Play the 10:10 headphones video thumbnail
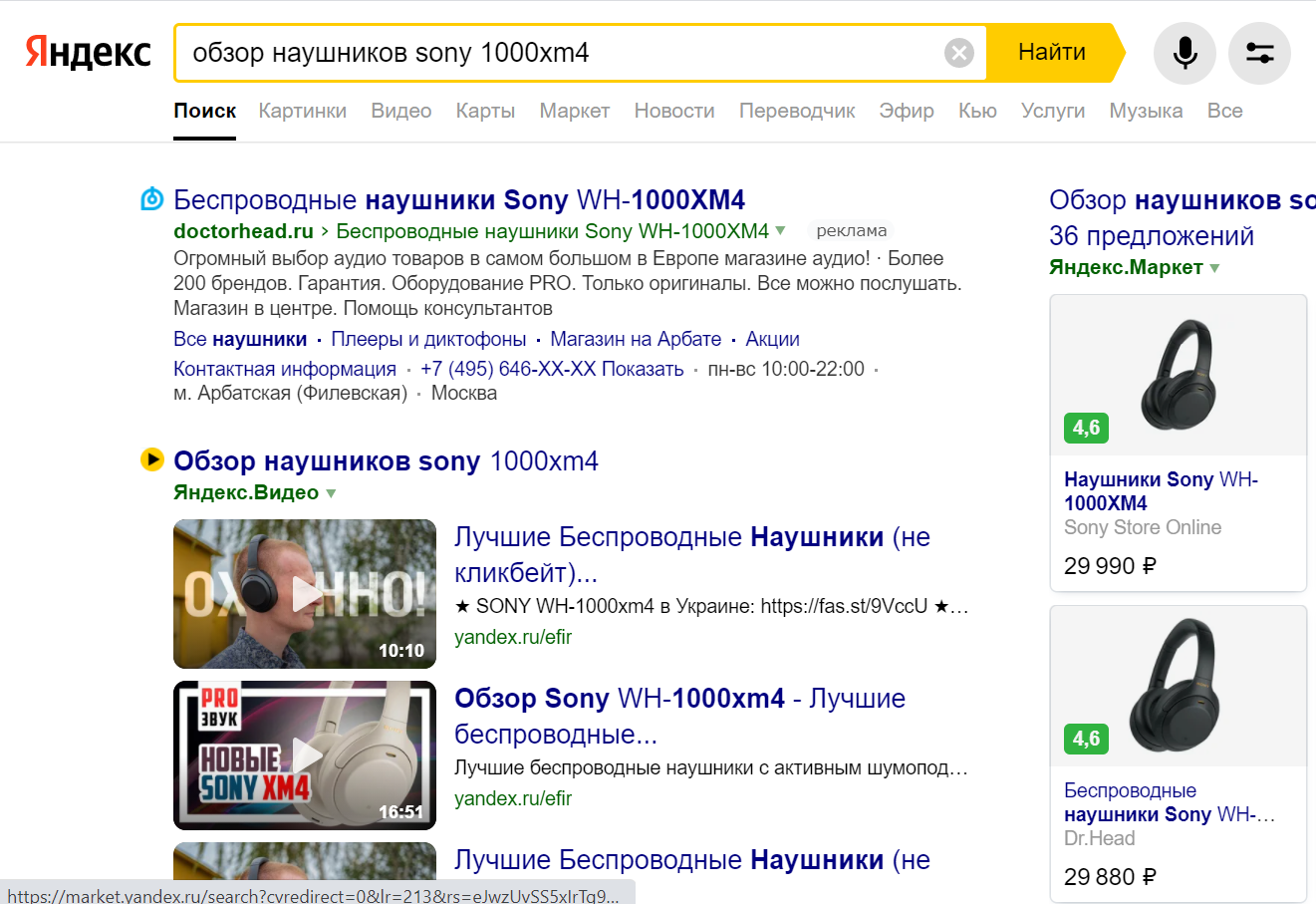1316x904 pixels. click(305, 594)
